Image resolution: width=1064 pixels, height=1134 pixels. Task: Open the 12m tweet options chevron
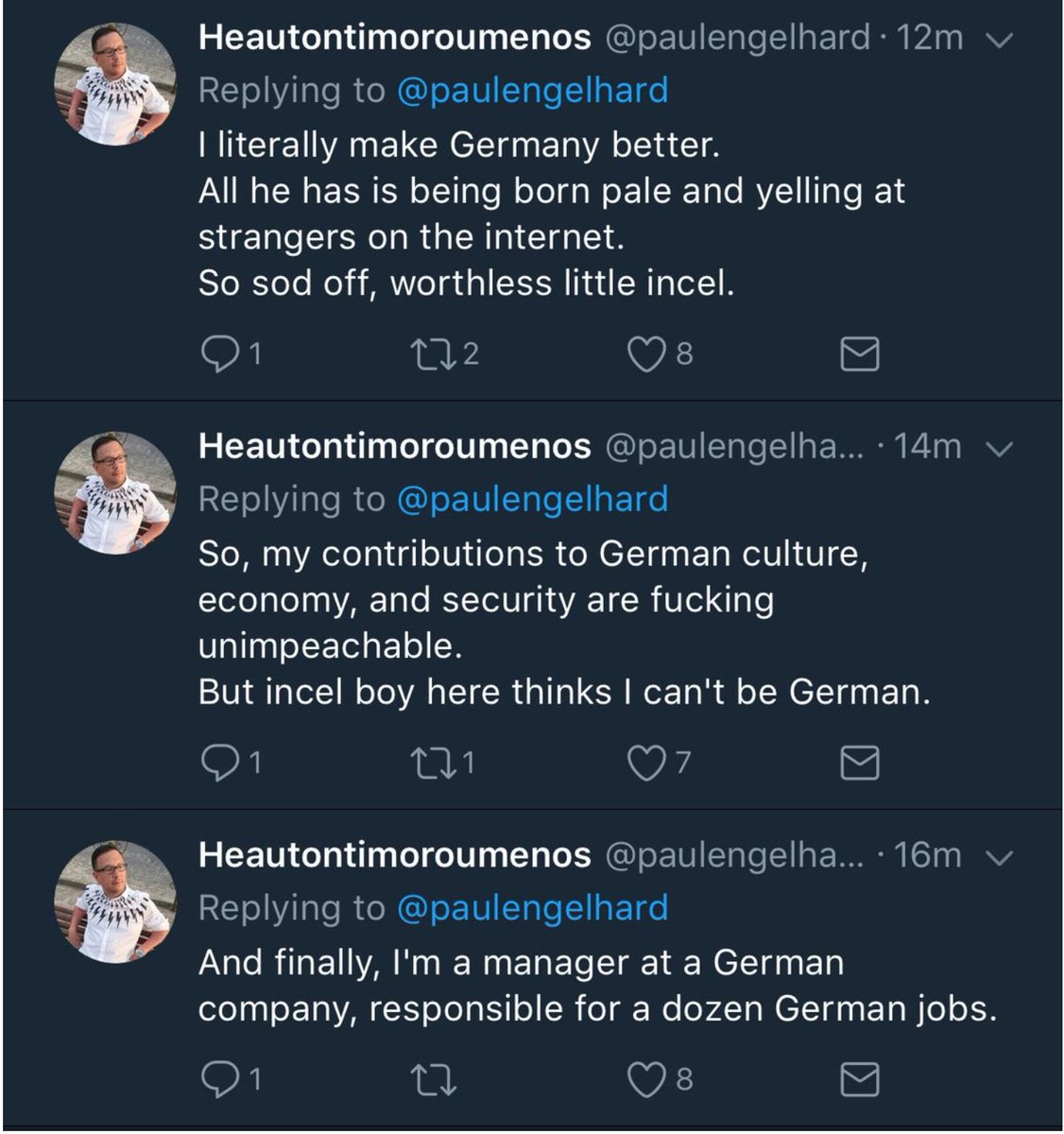pos(1000,40)
